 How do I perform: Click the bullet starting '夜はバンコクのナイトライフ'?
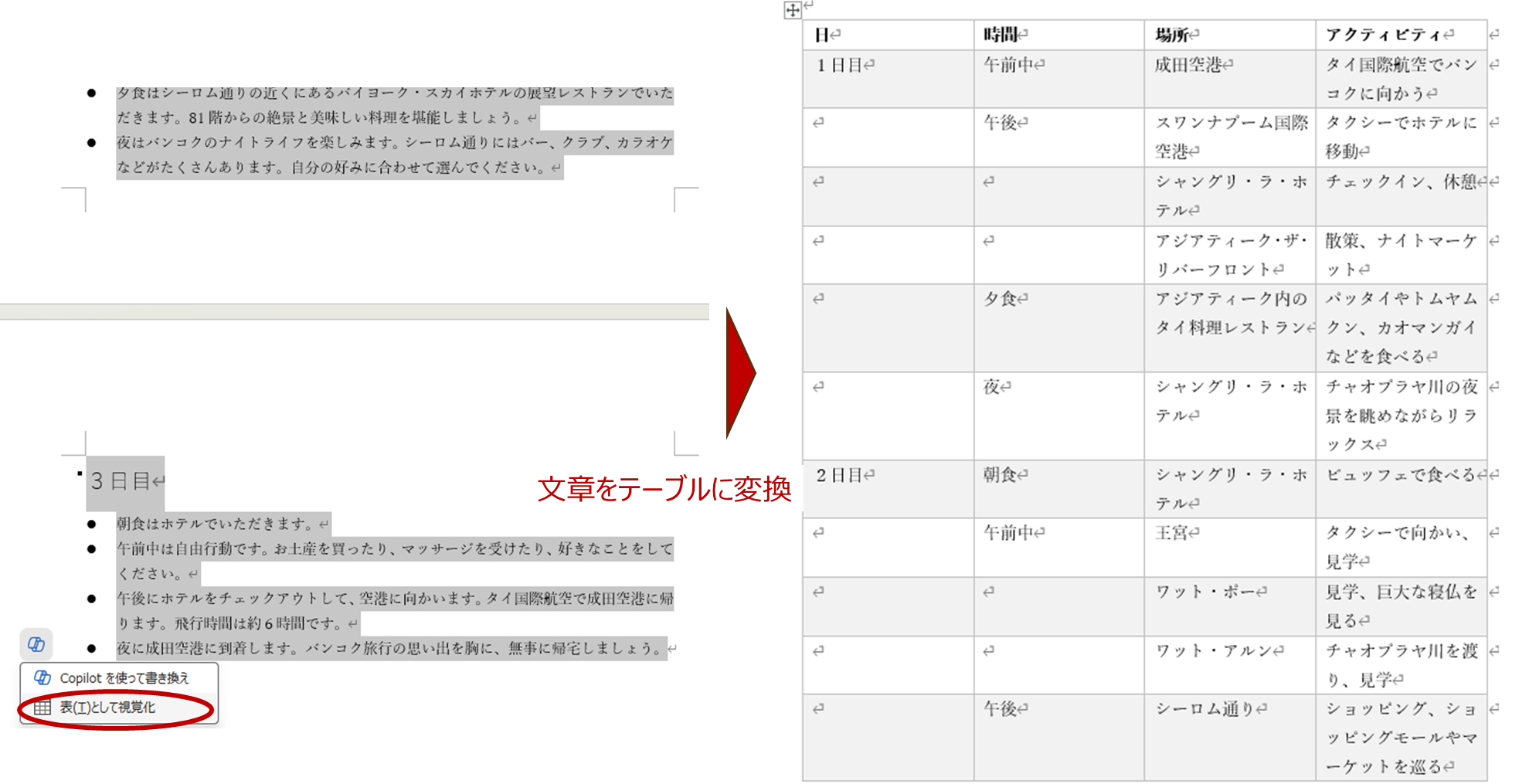395,154
